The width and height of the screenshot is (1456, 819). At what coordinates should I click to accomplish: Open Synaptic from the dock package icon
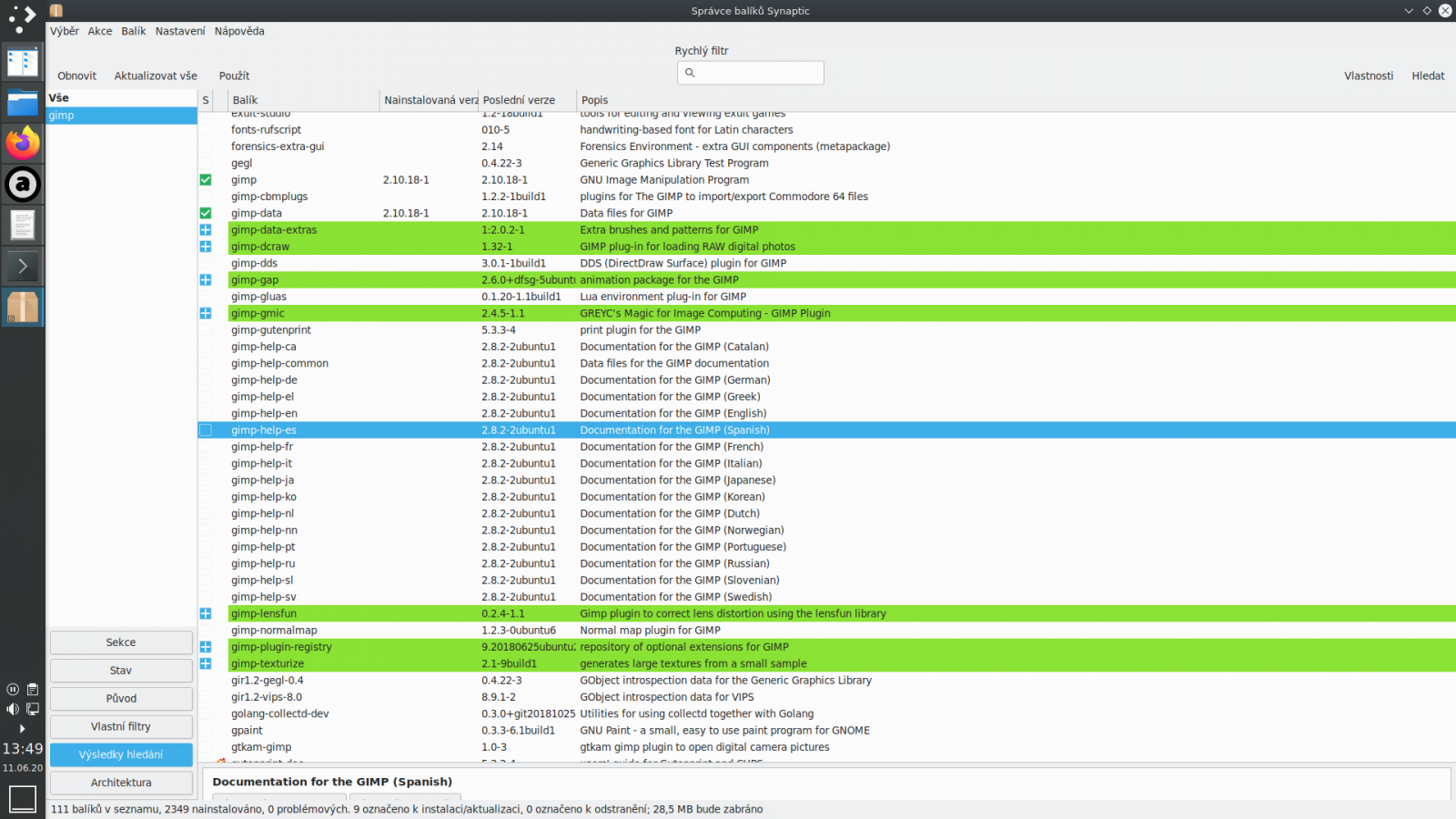[23, 307]
